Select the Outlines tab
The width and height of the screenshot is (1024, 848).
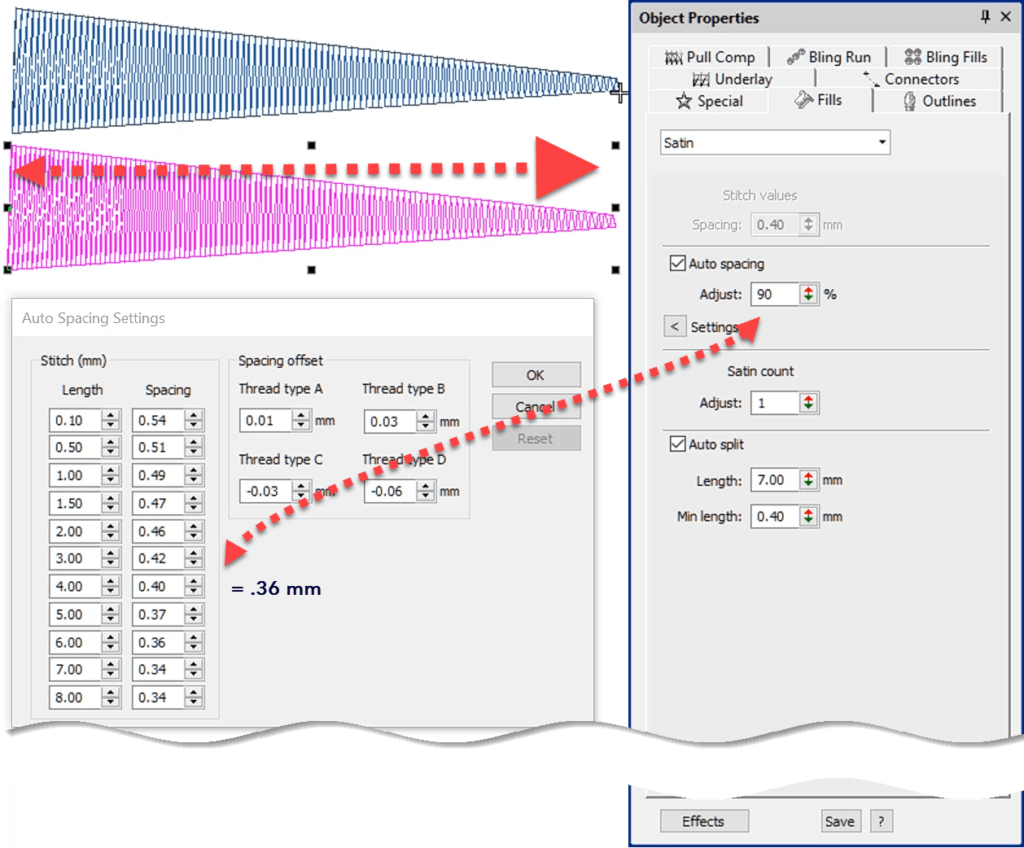click(939, 101)
